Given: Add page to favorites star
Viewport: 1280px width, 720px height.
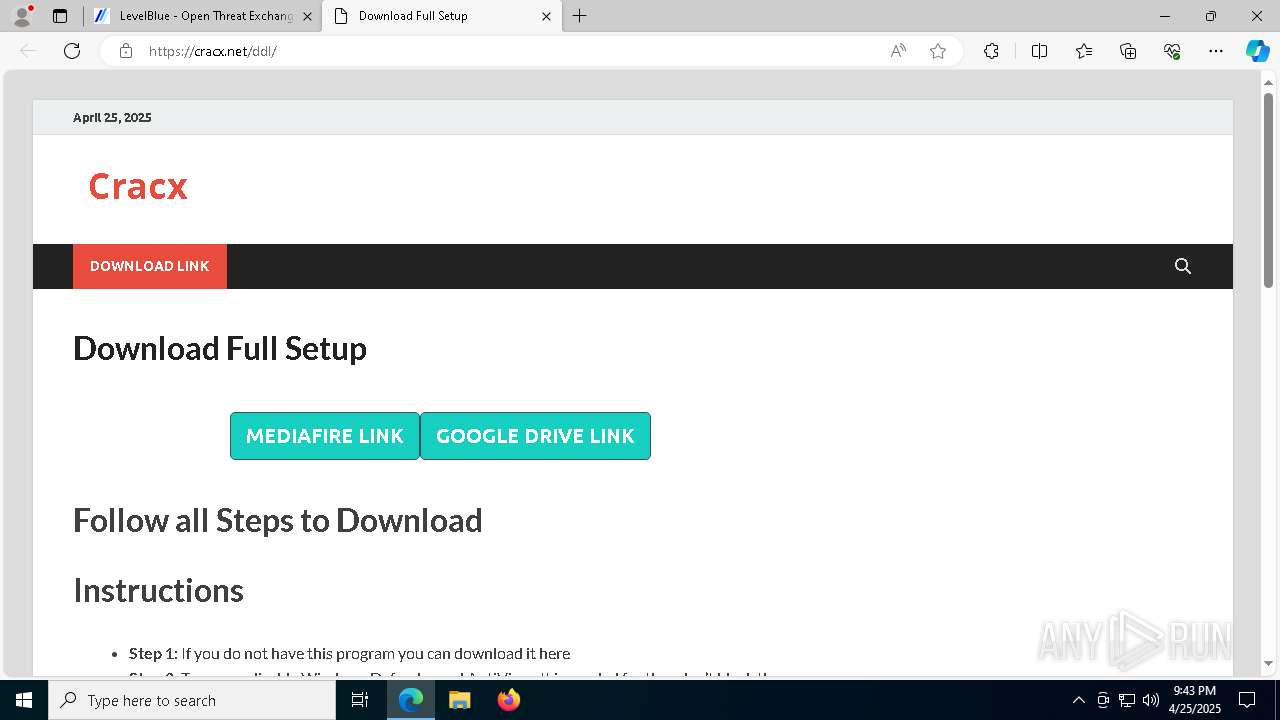Looking at the screenshot, I should pos(938,51).
